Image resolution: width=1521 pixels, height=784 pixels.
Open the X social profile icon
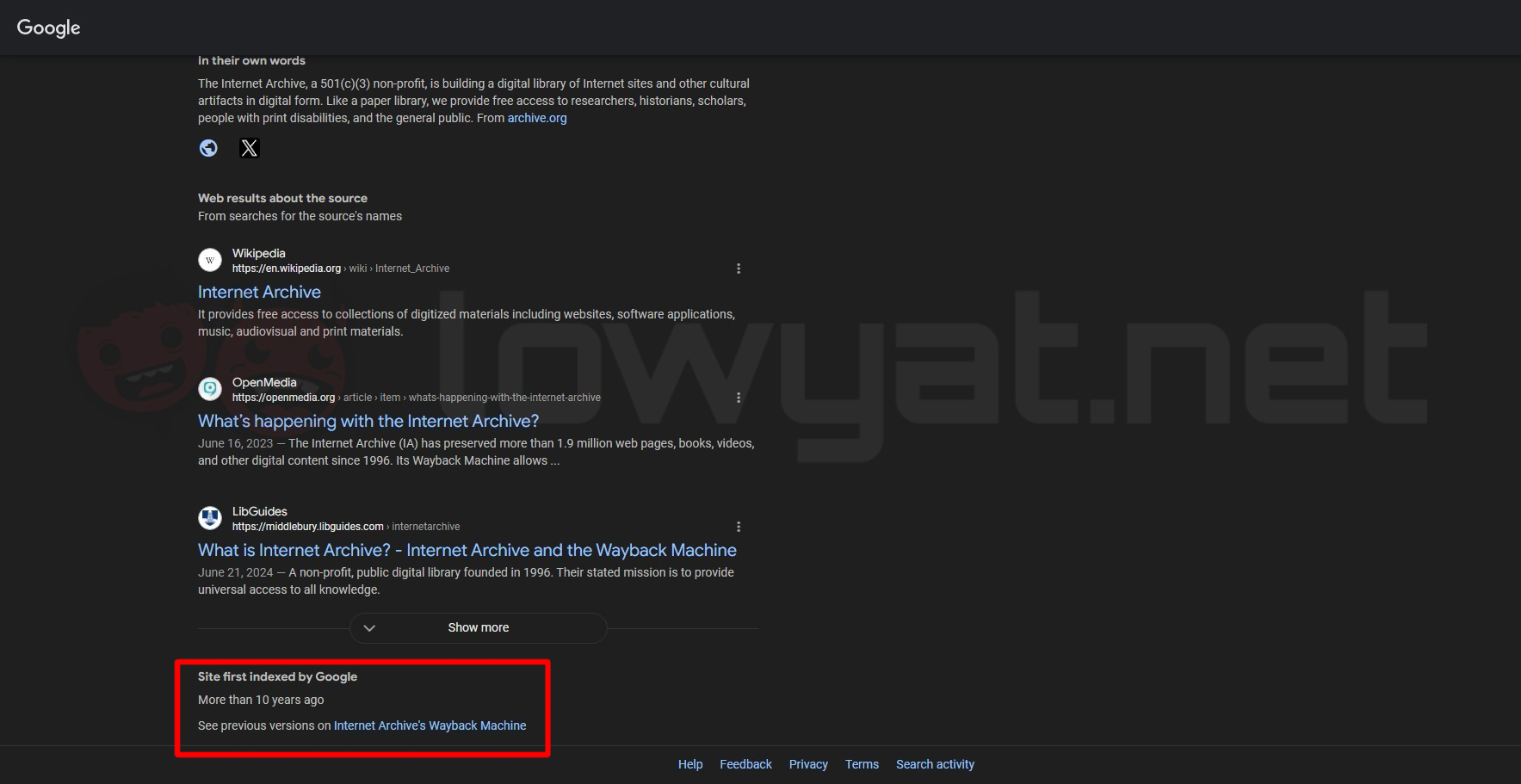(249, 148)
